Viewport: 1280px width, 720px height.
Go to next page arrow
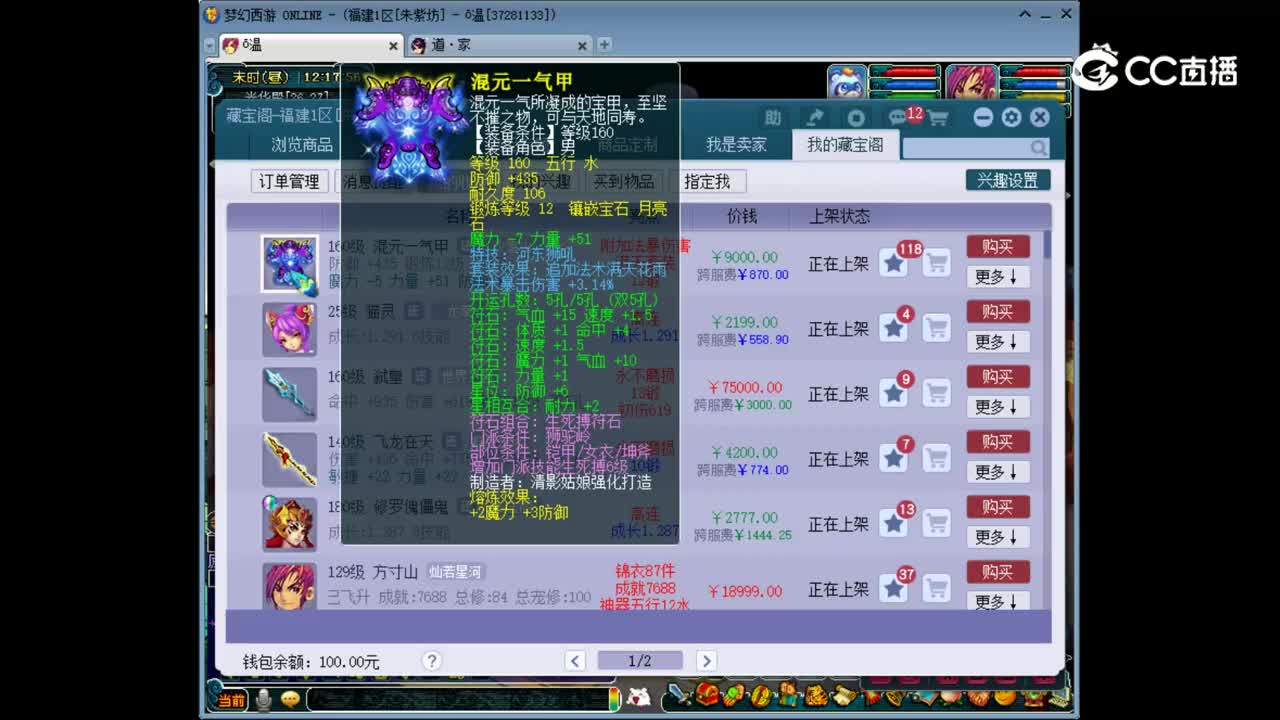[x=706, y=660]
